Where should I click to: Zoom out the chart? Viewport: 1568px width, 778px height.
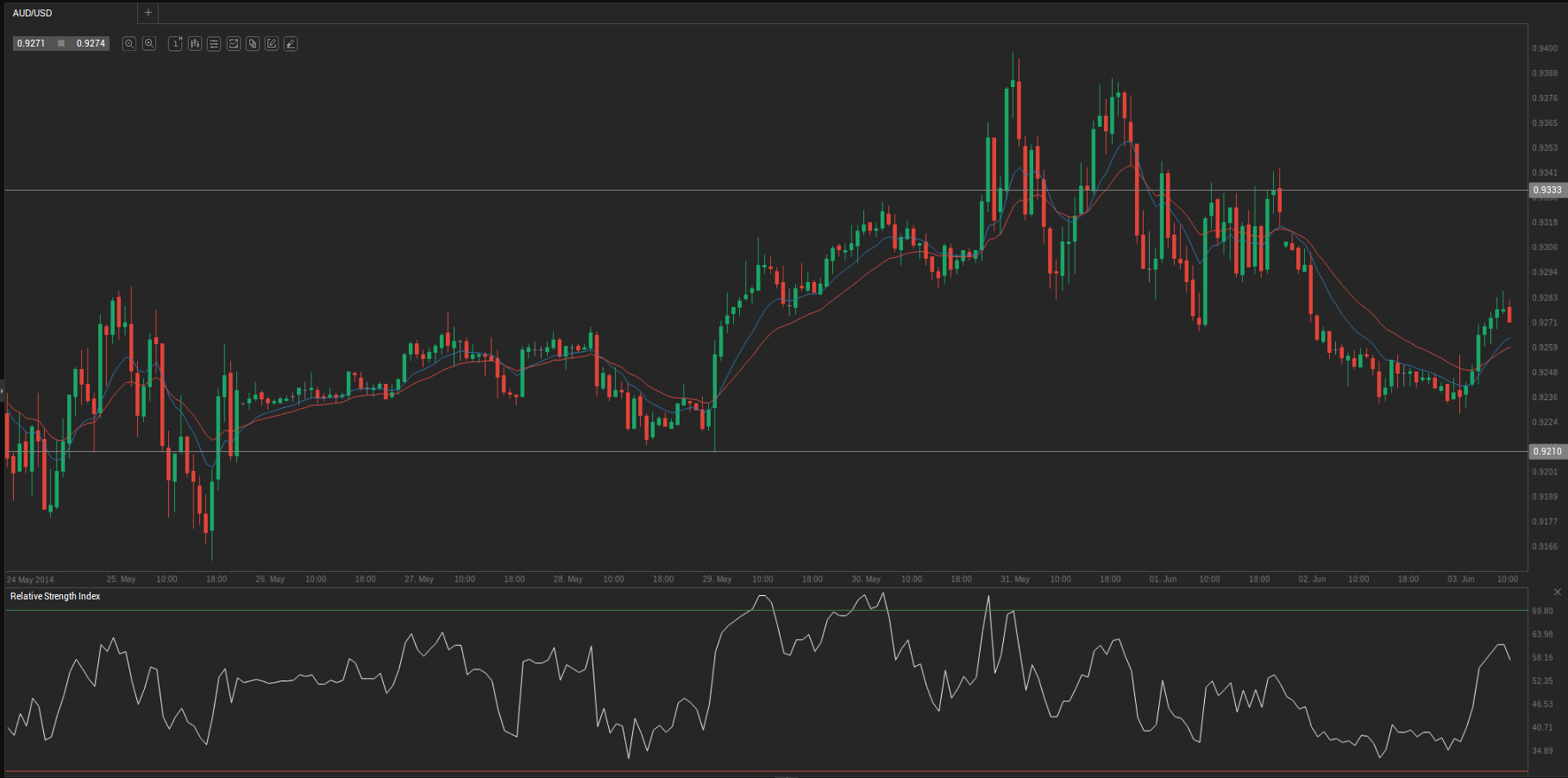(x=129, y=43)
